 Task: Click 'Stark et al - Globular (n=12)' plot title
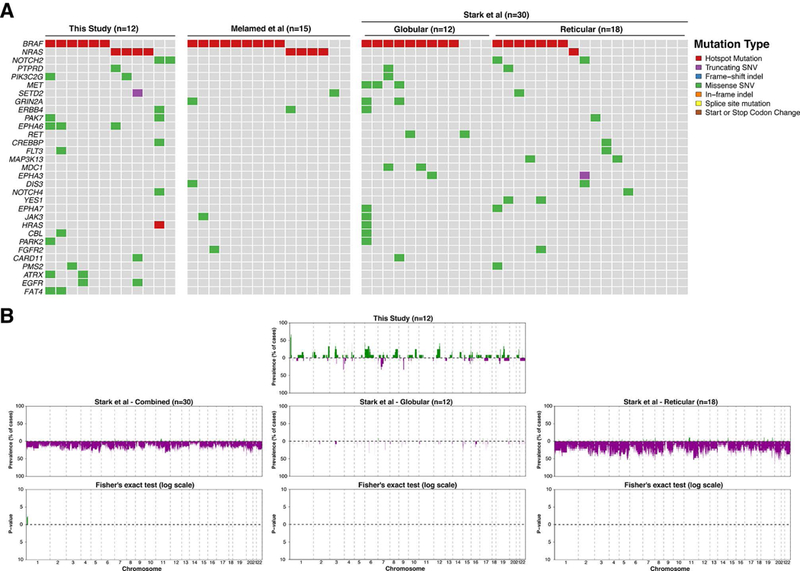(406, 402)
